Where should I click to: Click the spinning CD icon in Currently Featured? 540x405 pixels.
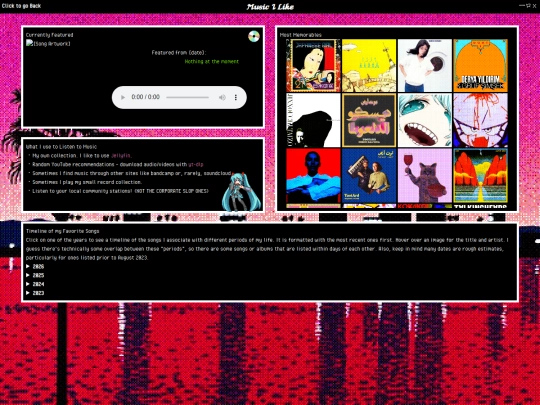[254, 36]
